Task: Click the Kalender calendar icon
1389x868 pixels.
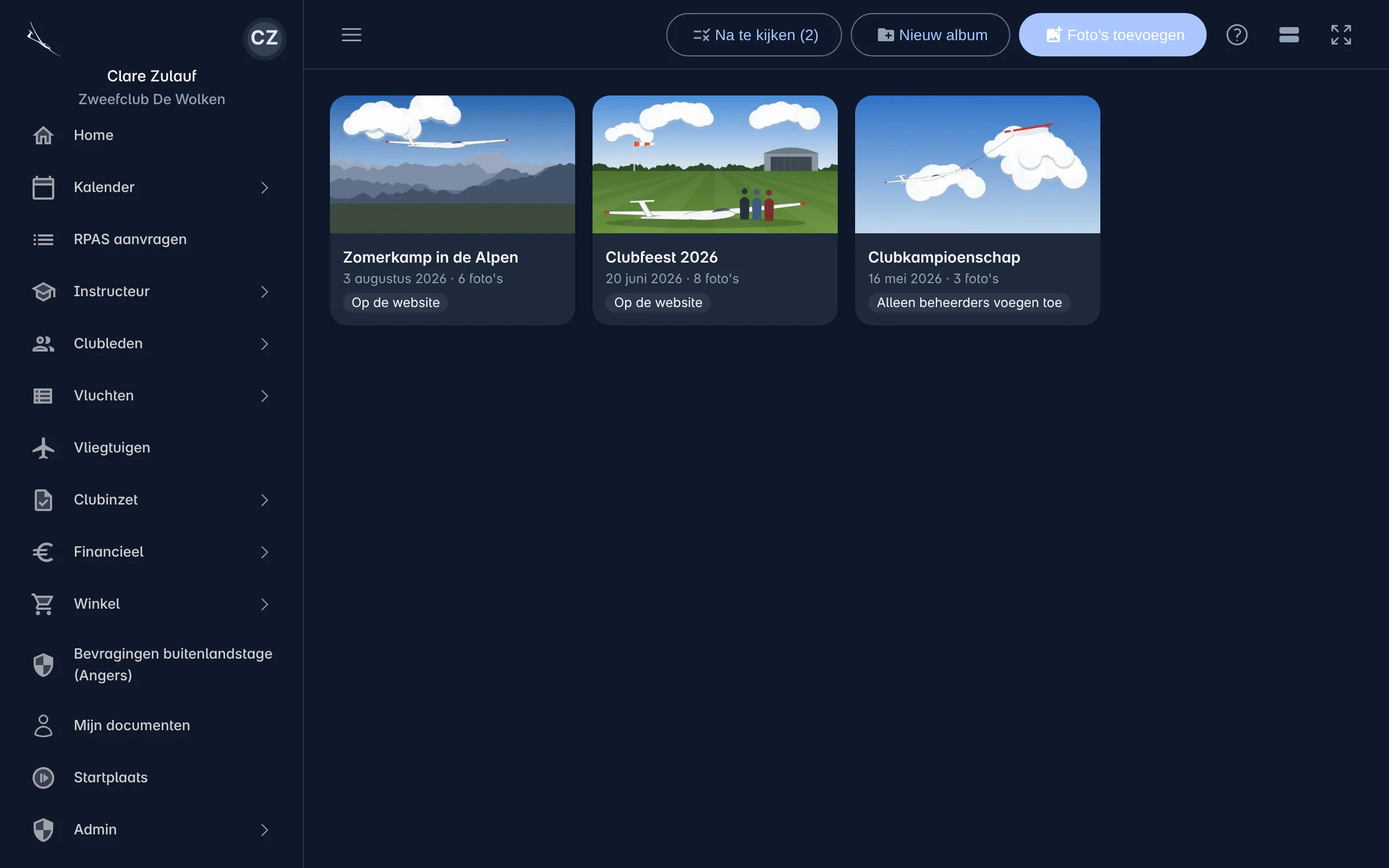Action: coord(43,188)
